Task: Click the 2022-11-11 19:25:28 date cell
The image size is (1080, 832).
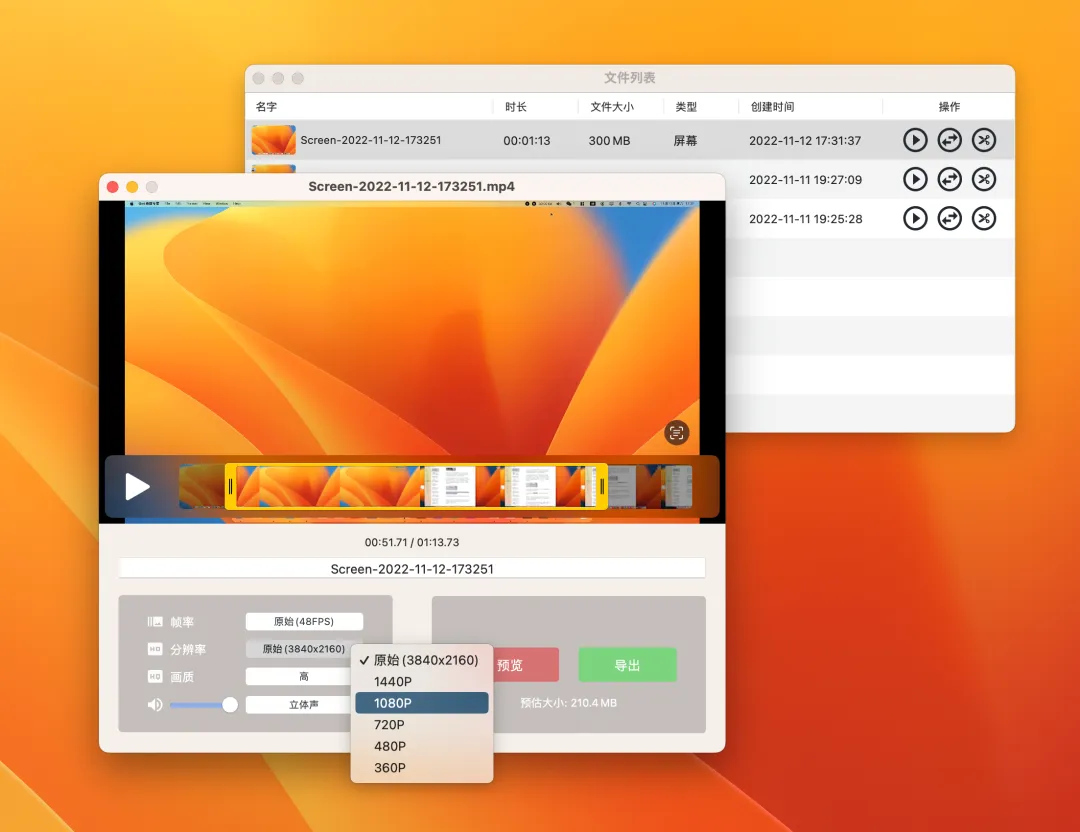Action: coord(805,219)
